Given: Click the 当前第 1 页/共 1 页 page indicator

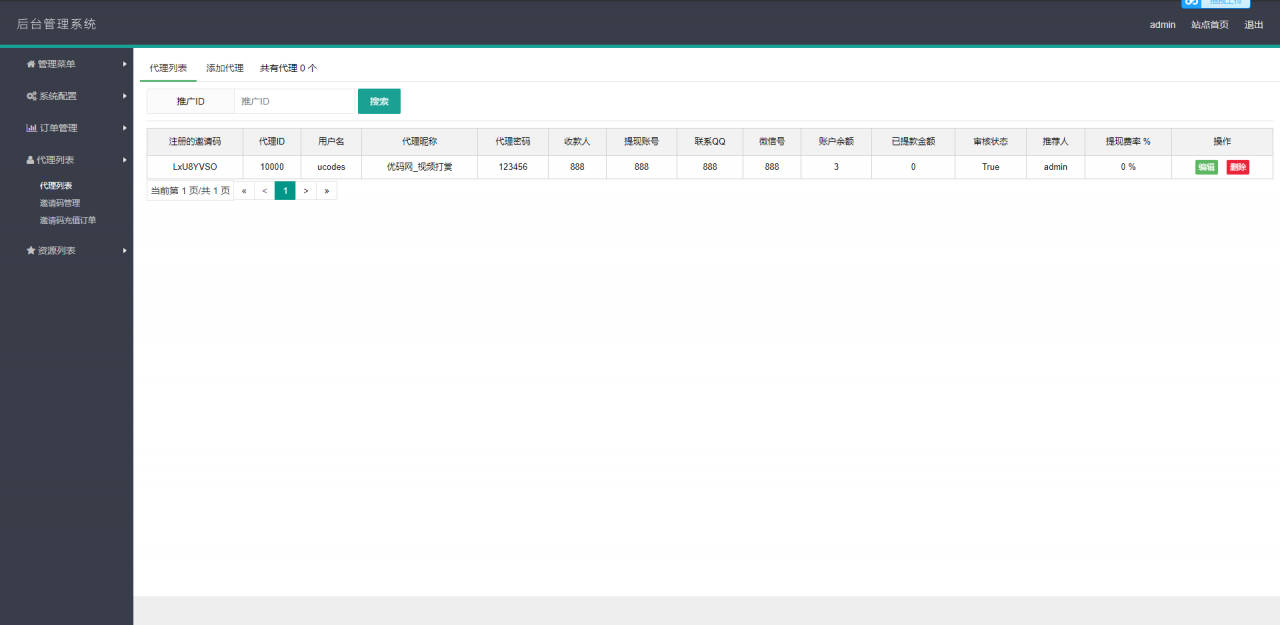Looking at the screenshot, I should coord(190,191).
